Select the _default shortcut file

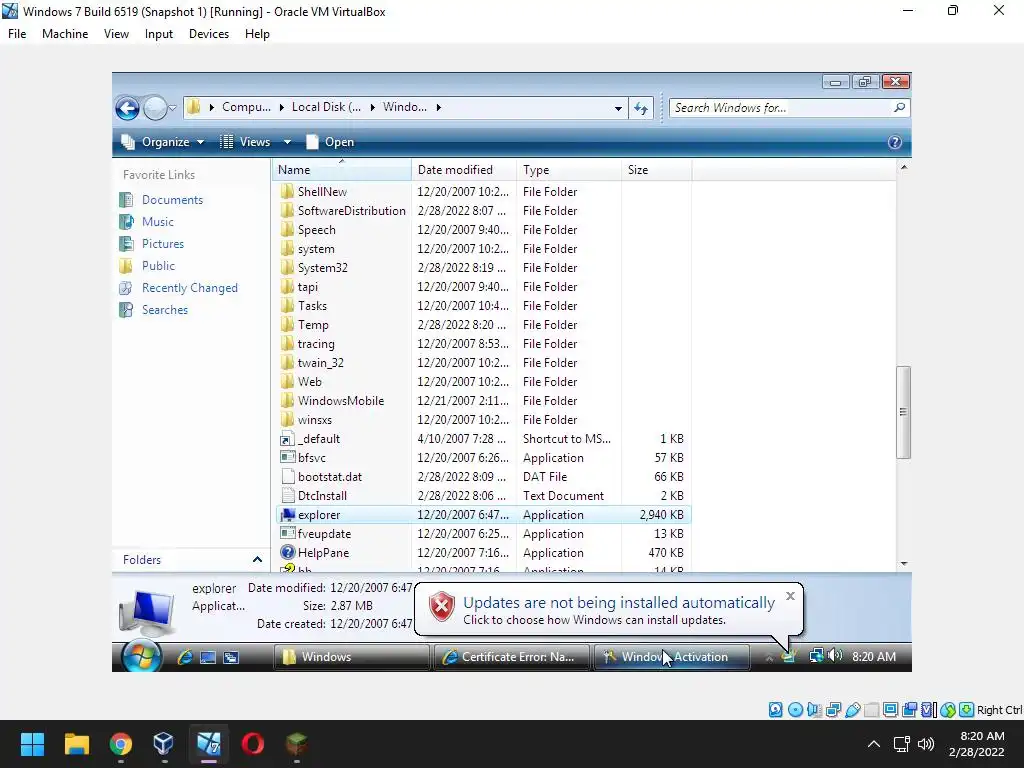click(319, 439)
